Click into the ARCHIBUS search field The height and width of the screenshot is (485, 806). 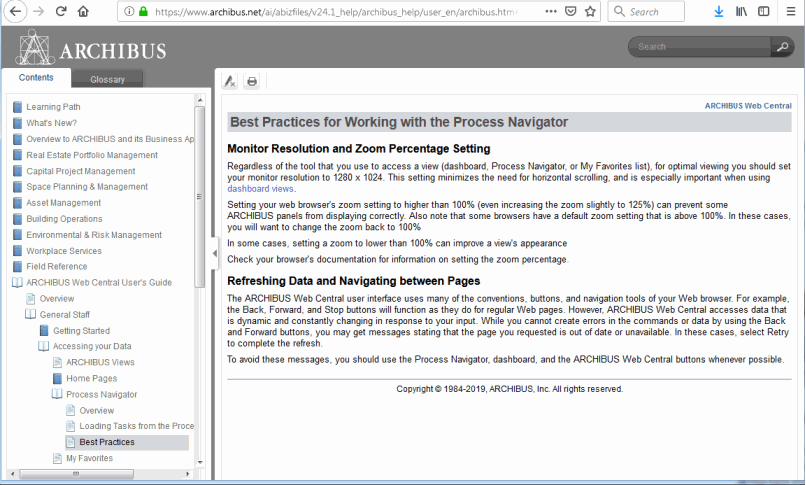click(x=698, y=47)
